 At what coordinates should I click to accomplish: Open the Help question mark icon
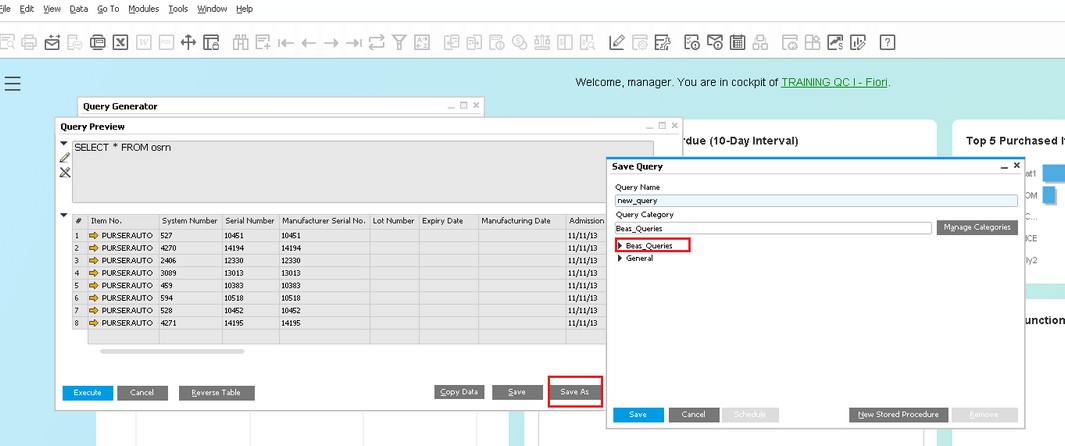(887, 42)
